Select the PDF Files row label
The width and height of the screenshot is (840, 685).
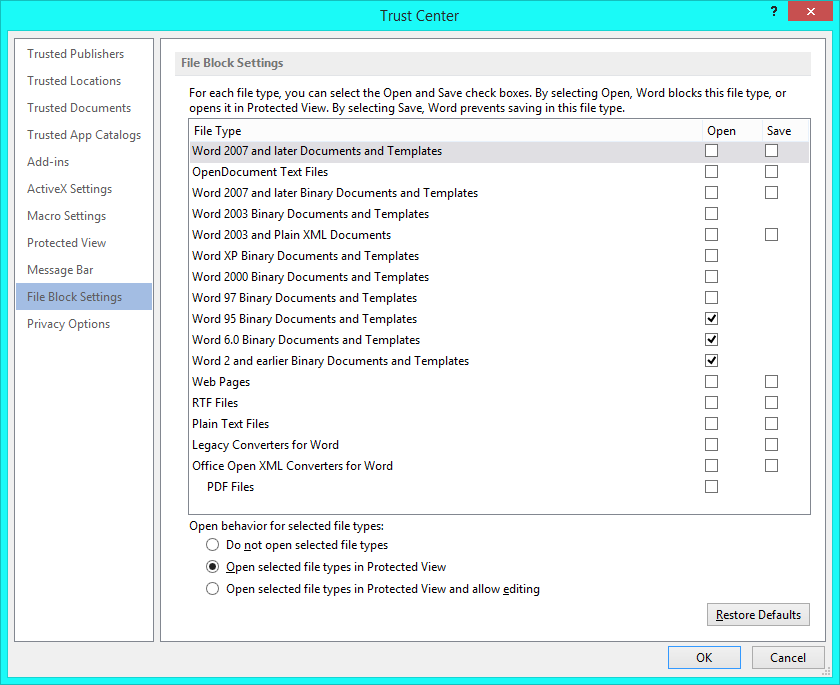pos(230,487)
